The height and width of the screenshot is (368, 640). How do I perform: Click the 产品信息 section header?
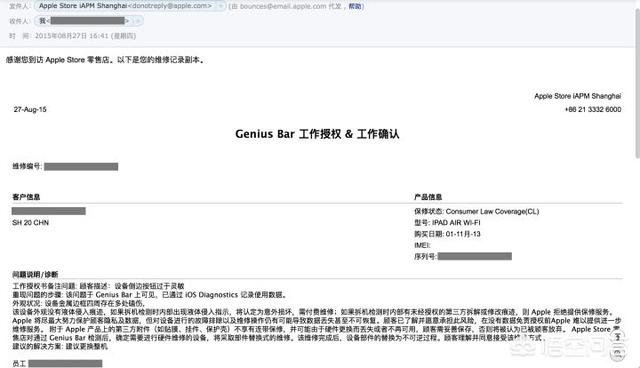point(428,197)
